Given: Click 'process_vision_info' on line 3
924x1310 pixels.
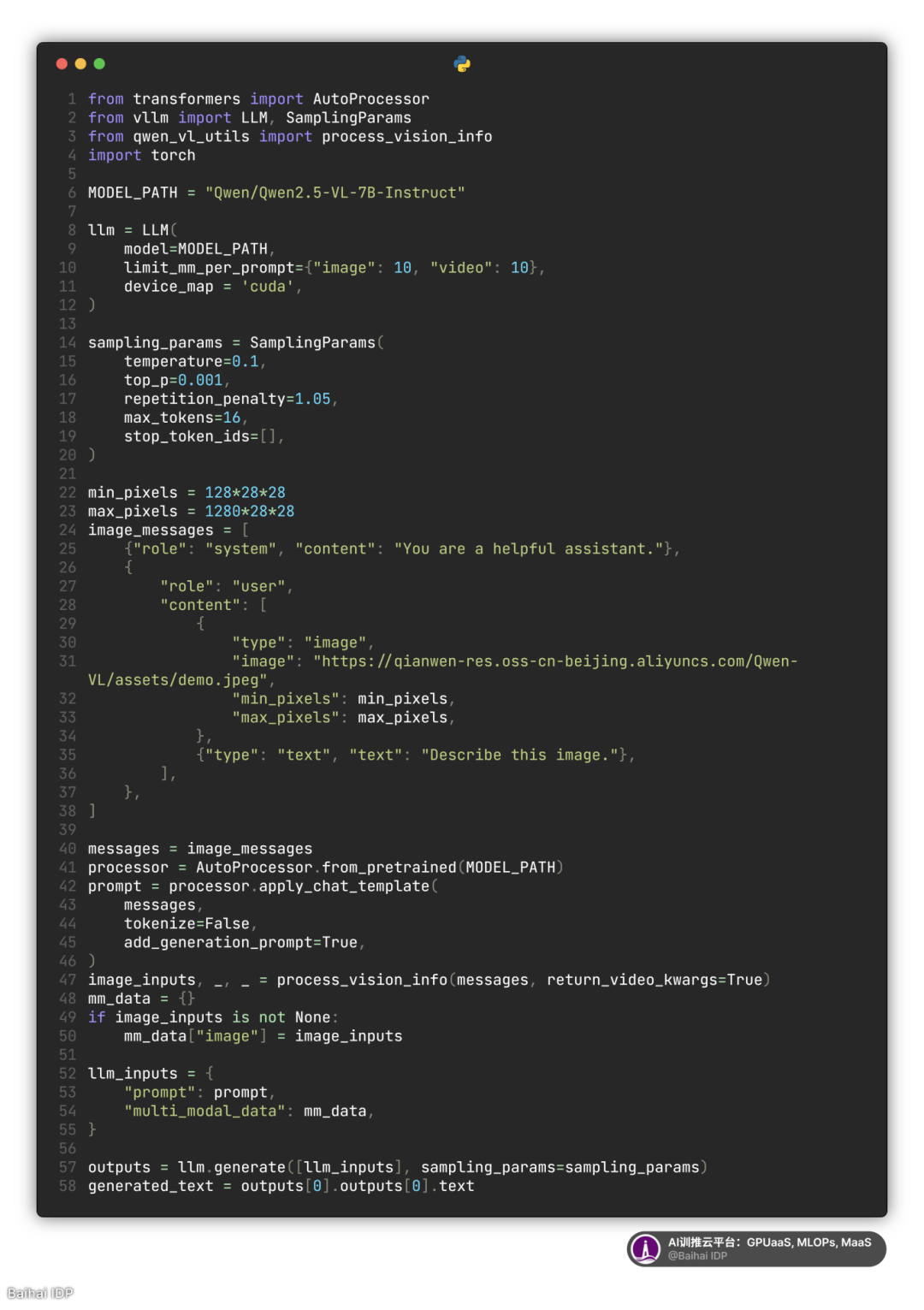Looking at the screenshot, I should click(x=407, y=137).
